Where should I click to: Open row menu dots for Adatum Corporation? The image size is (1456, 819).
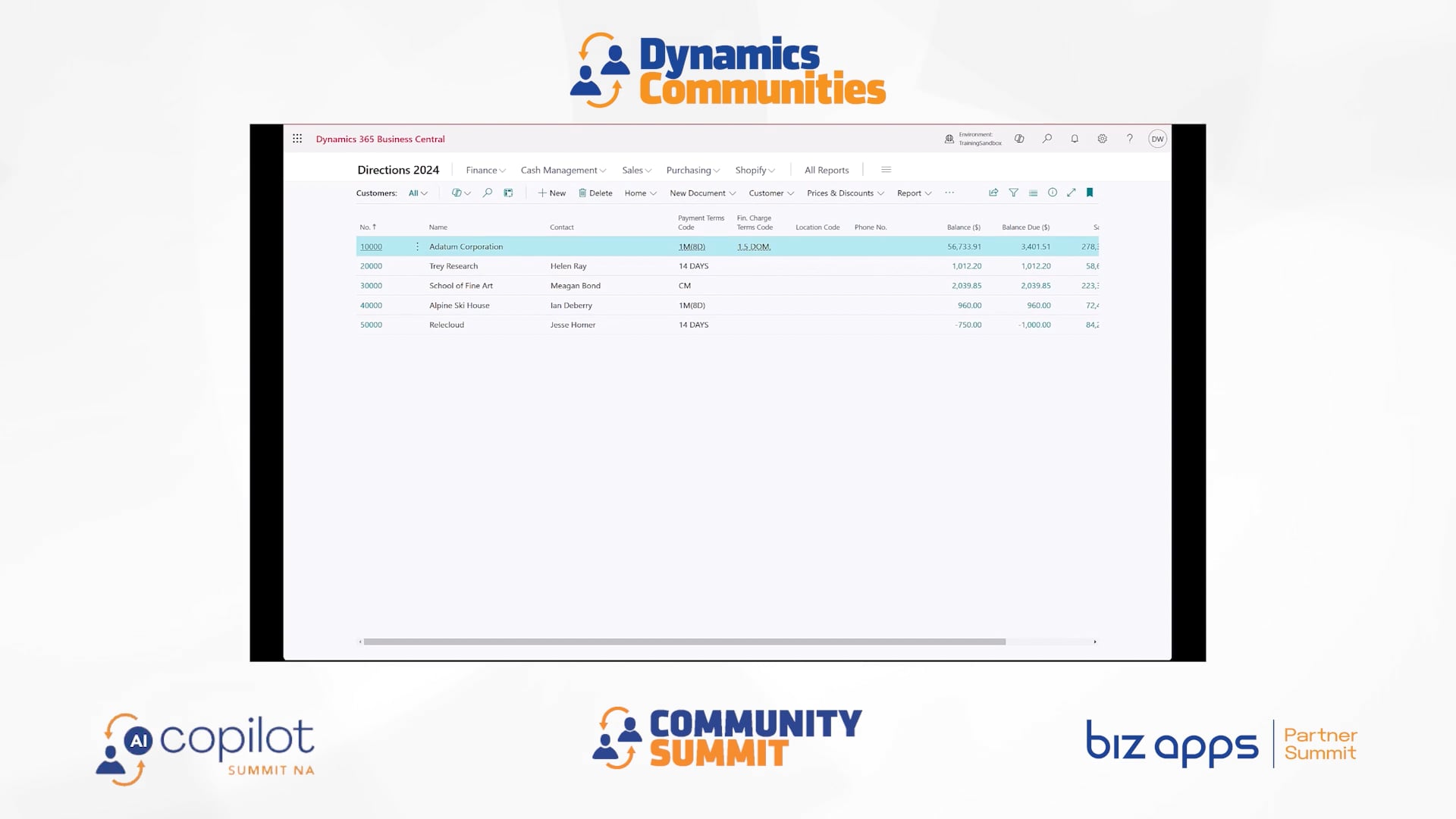(417, 246)
